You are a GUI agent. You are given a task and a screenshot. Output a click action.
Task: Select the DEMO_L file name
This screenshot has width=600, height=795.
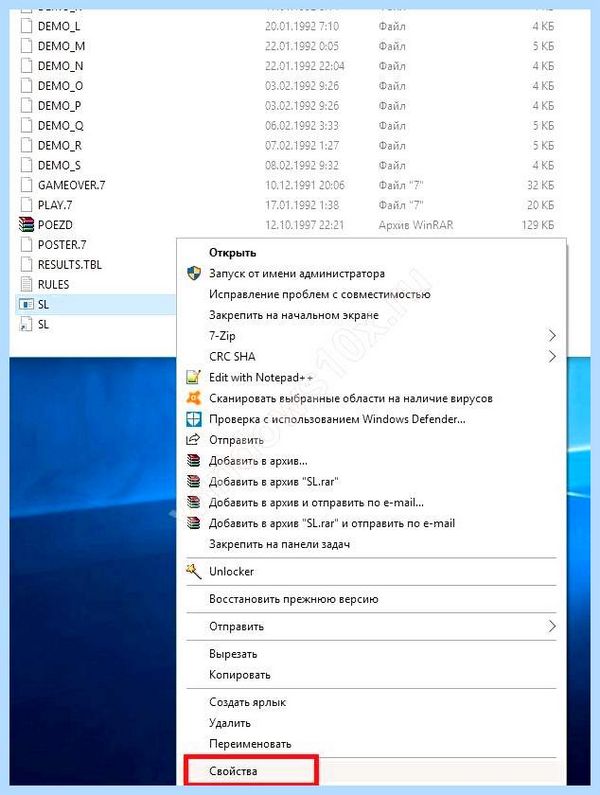click(59, 26)
